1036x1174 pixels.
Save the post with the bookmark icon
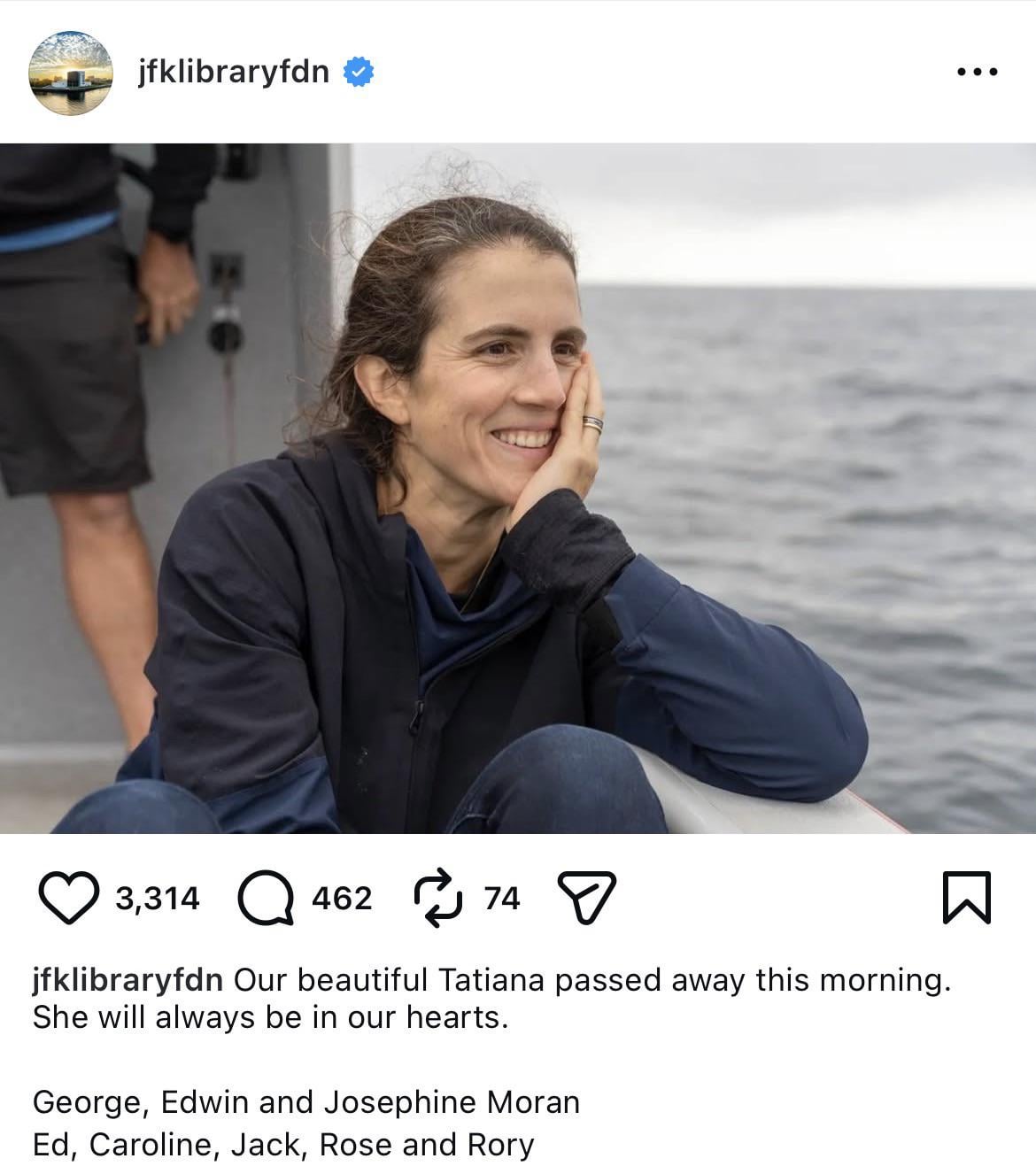(x=966, y=898)
